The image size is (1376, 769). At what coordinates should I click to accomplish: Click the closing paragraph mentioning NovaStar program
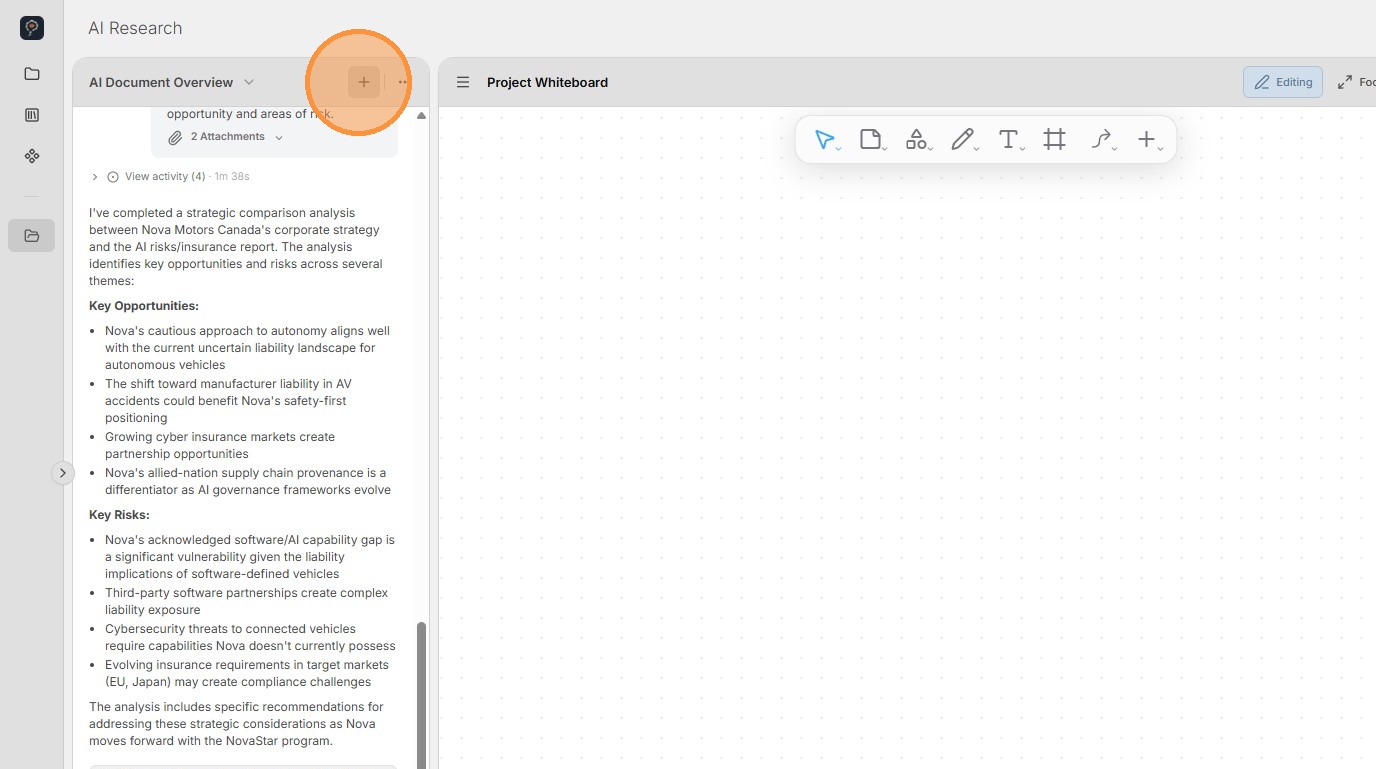(236, 724)
